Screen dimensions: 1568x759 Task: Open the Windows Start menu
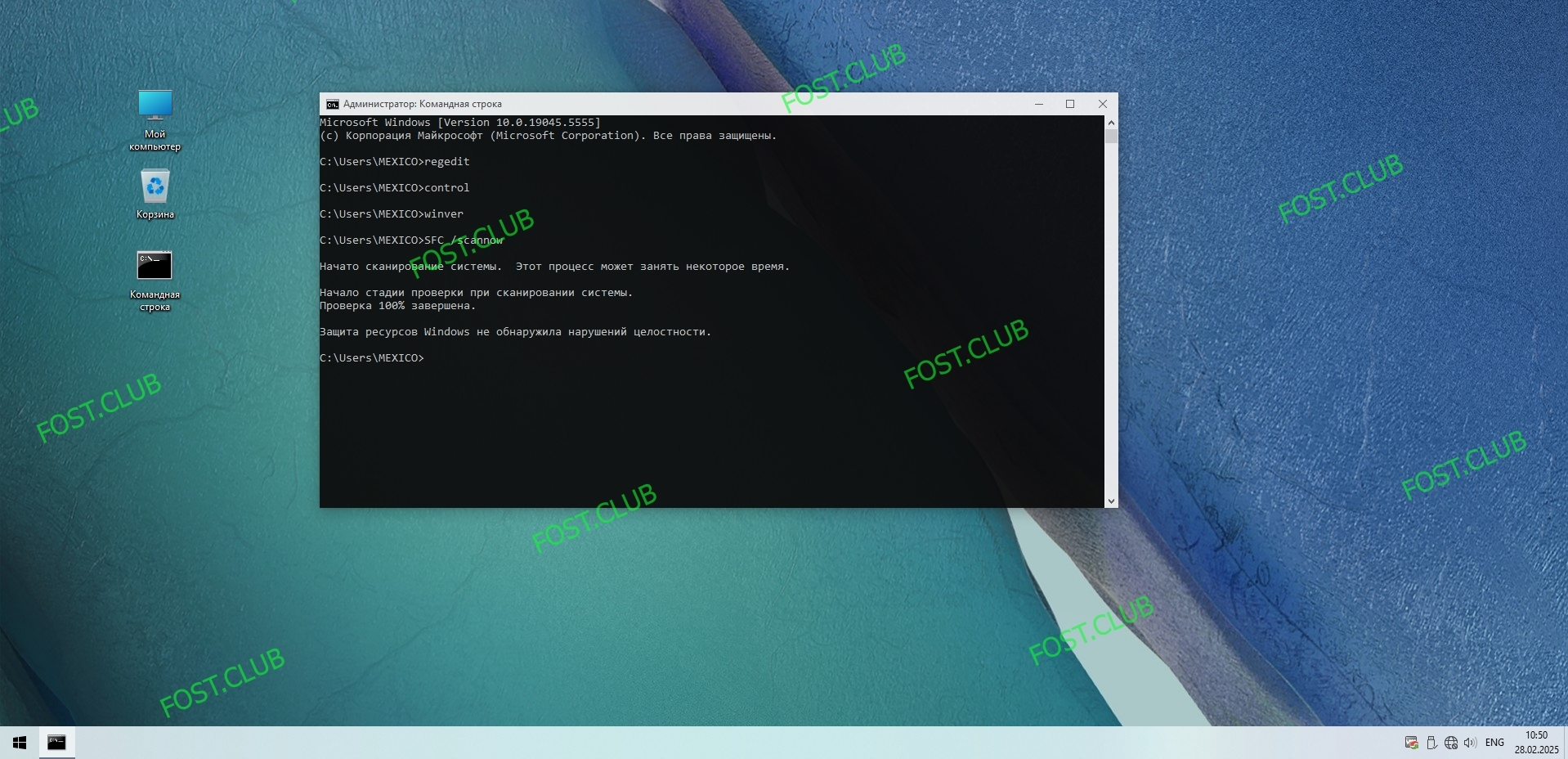(20, 743)
